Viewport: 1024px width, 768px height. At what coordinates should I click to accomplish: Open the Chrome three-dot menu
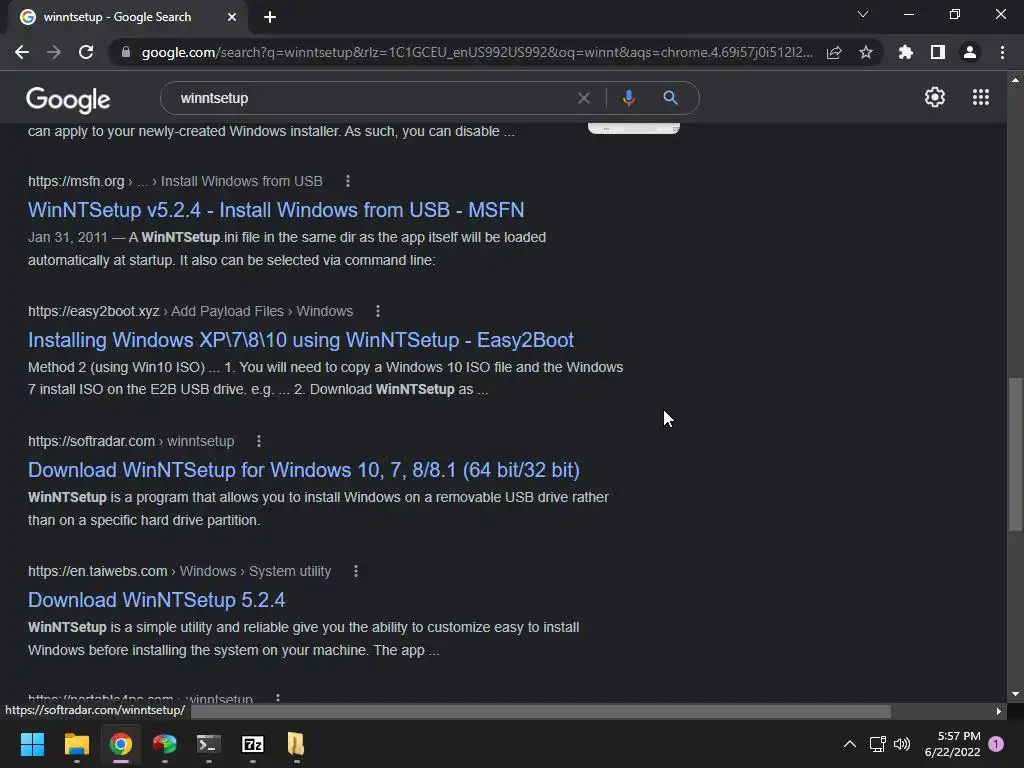(1002, 52)
